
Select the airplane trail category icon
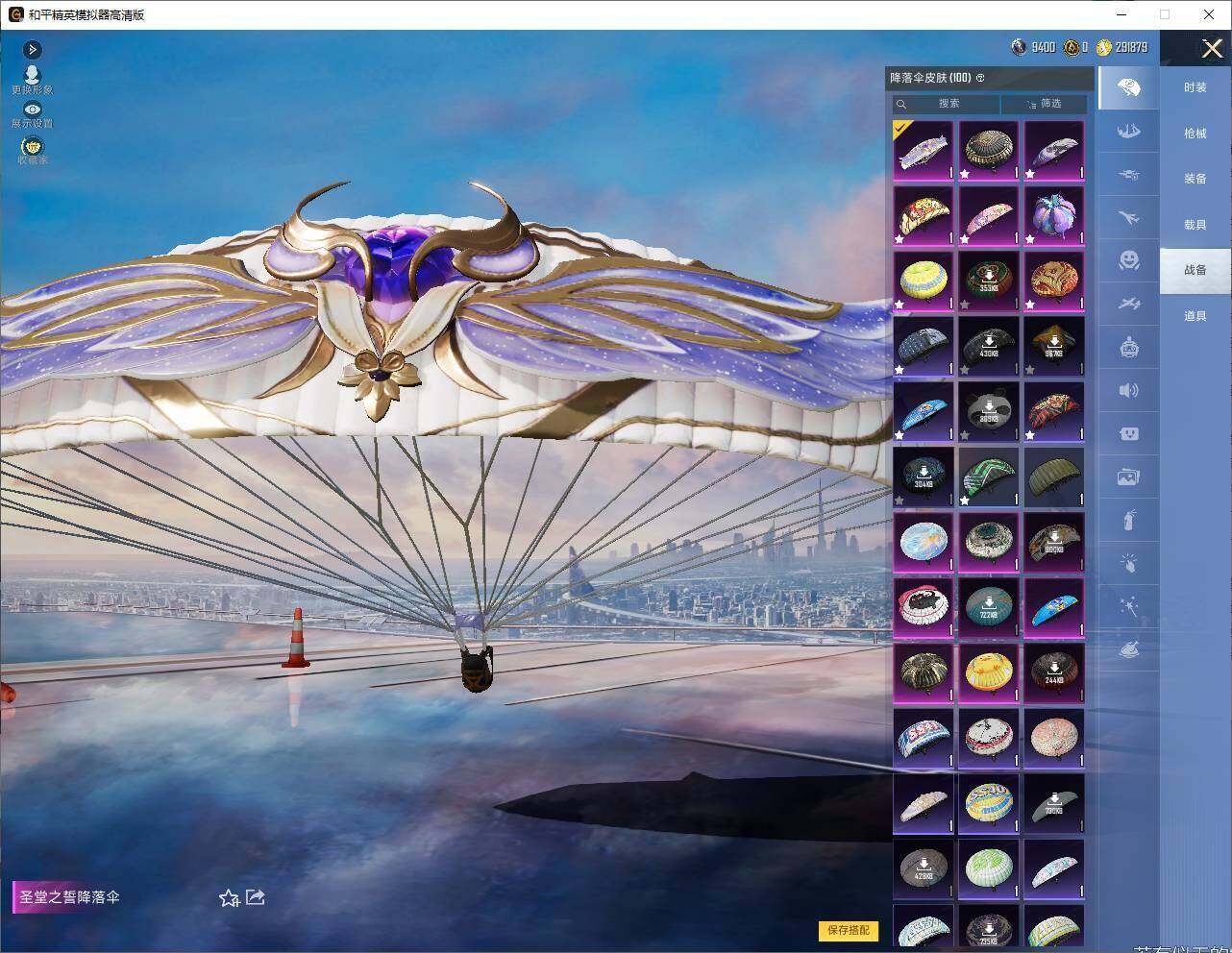pos(1128,217)
